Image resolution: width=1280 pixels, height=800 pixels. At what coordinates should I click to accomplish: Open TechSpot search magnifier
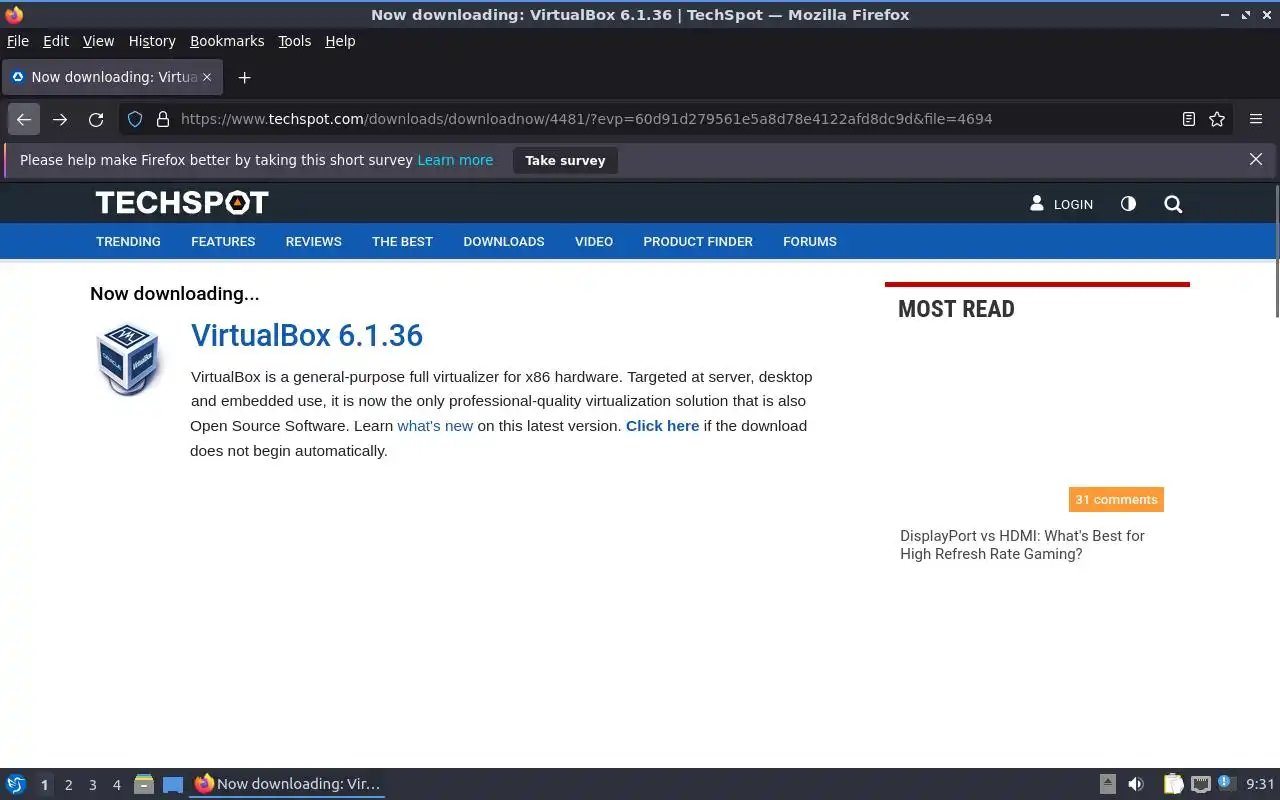[1173, 204]
